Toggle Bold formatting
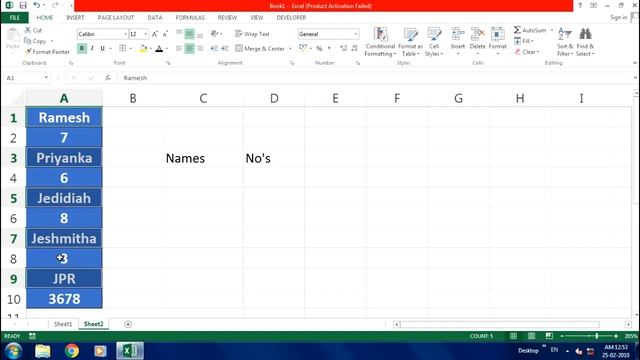Screen dimensions: 640x360 [x=82, y=49]
